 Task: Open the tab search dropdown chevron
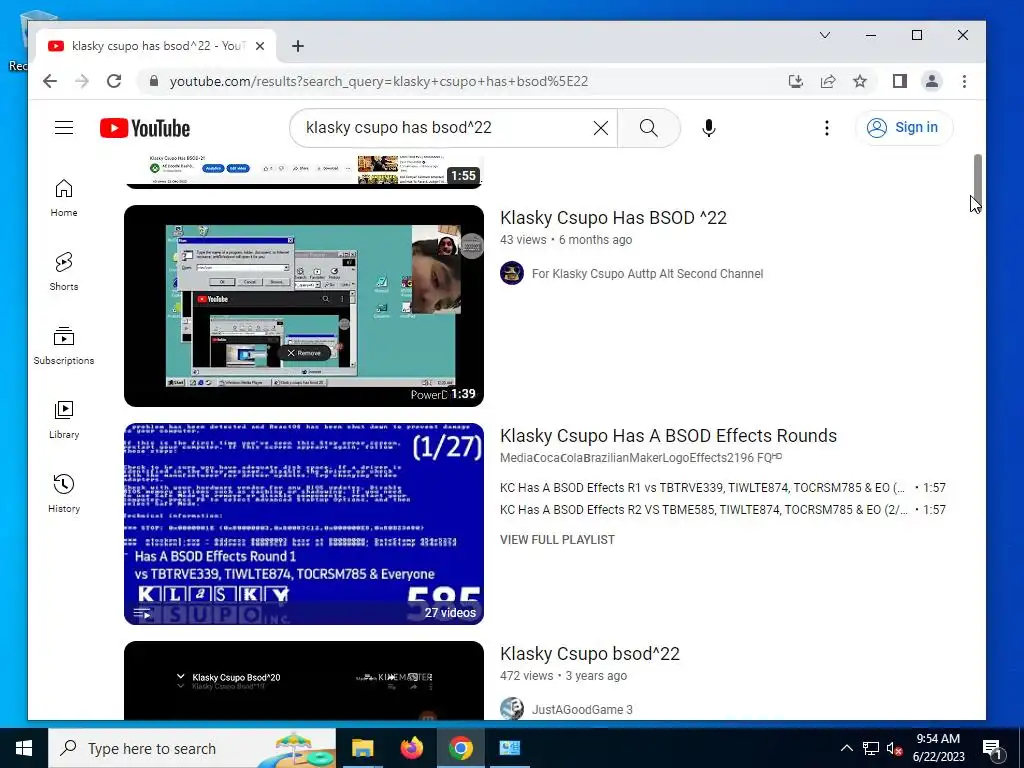click(825, 35)
